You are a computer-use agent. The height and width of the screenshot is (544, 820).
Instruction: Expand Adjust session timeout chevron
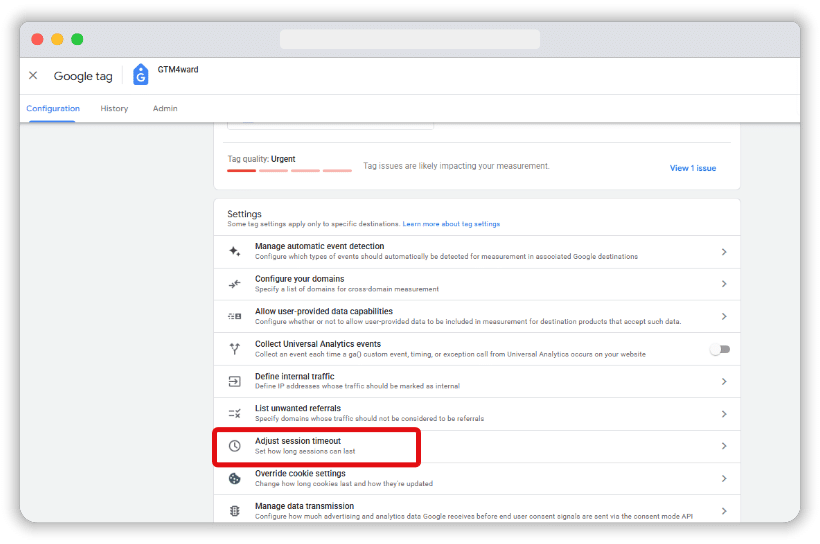(724, 446)
